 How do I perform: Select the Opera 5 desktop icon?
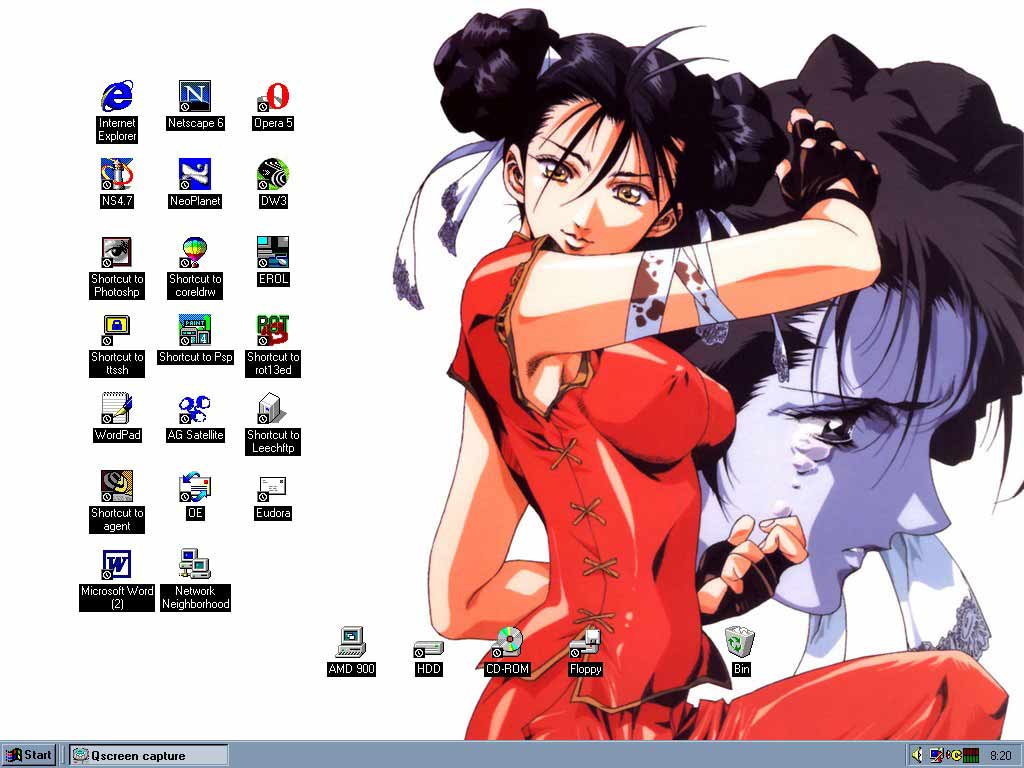[273, 97]
